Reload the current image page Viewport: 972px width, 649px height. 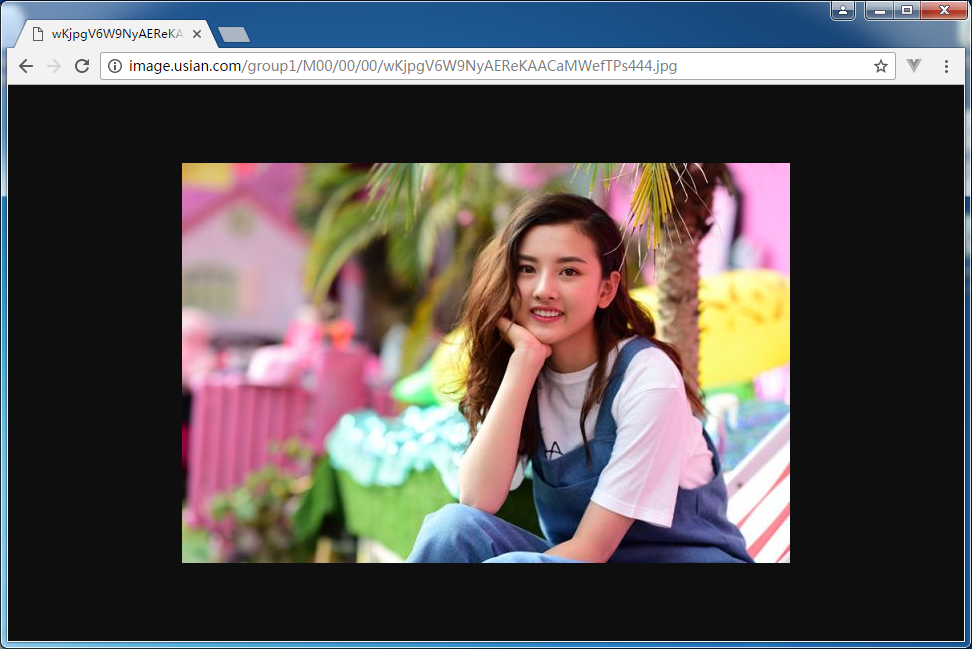pos(82,66)
